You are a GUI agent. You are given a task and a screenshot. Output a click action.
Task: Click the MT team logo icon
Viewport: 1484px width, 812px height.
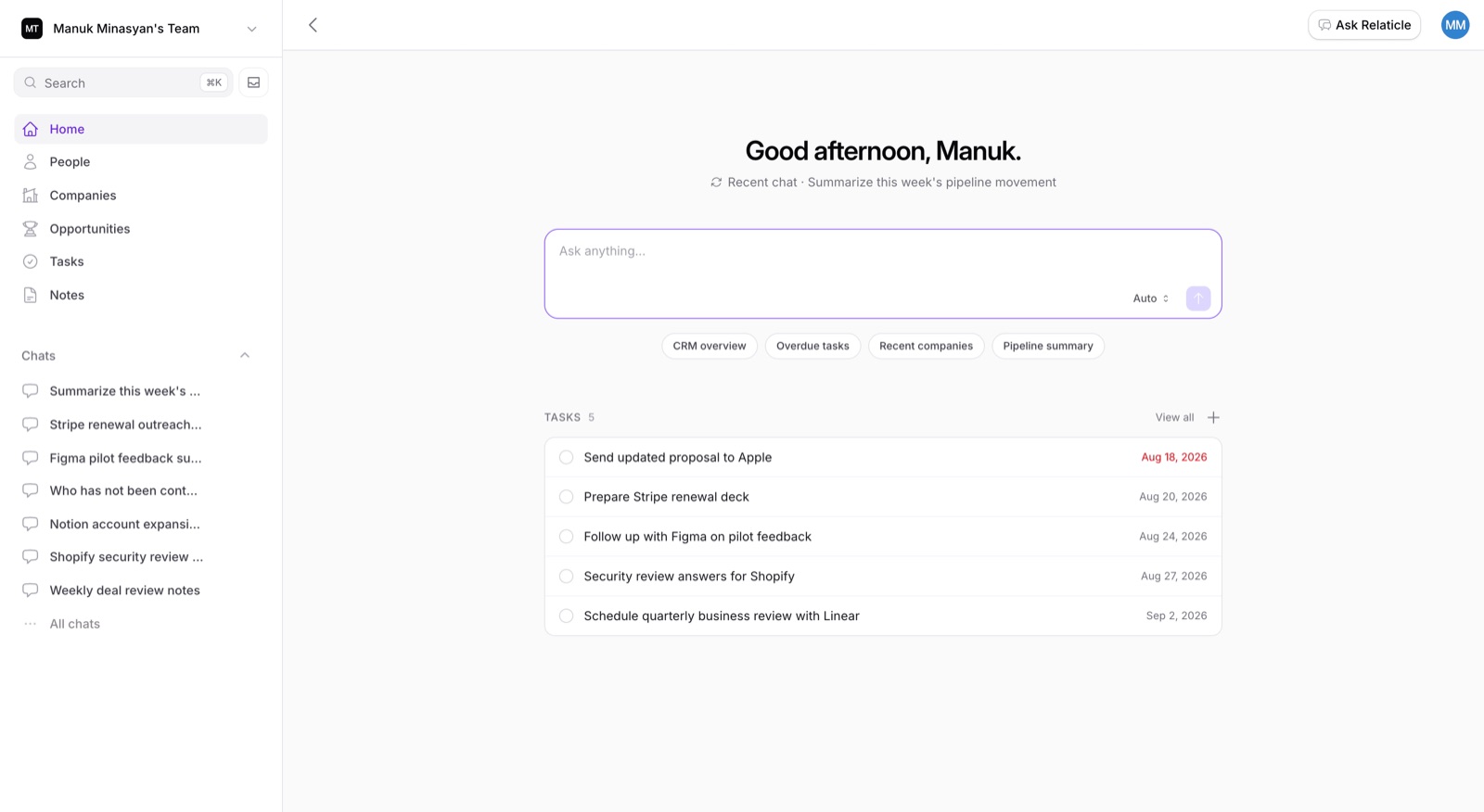pos(32,29)
